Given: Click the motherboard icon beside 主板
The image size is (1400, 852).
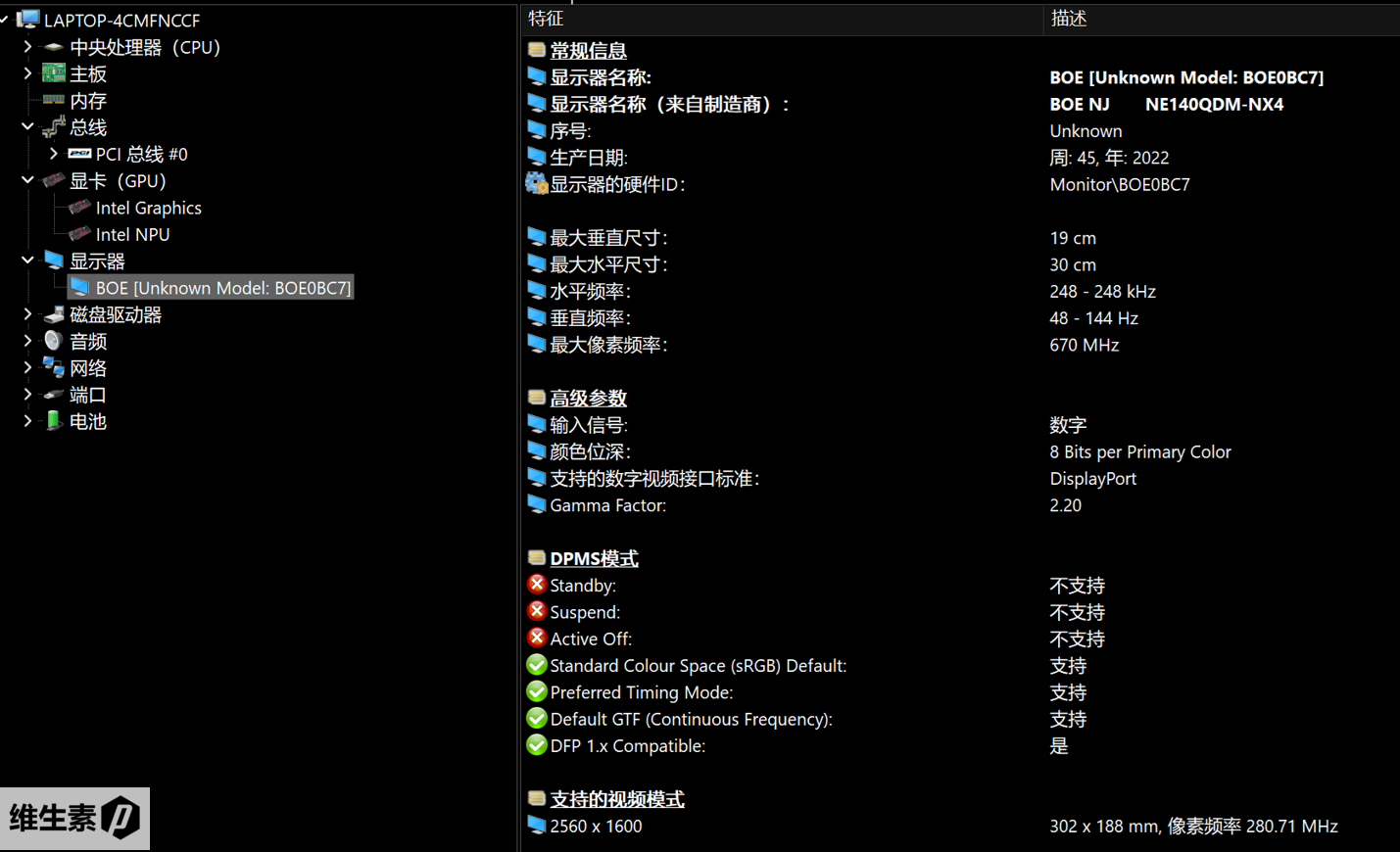Looking at the screenshot, I should pyautogui.click(x=54, y=73).
